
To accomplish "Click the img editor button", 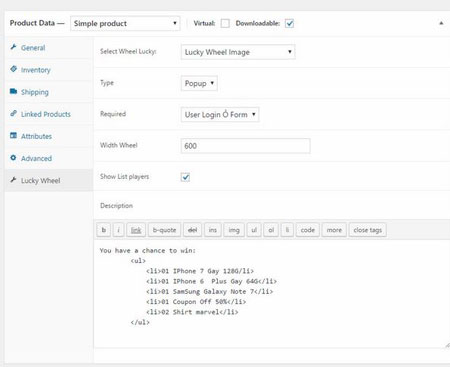I will [234, 230].
